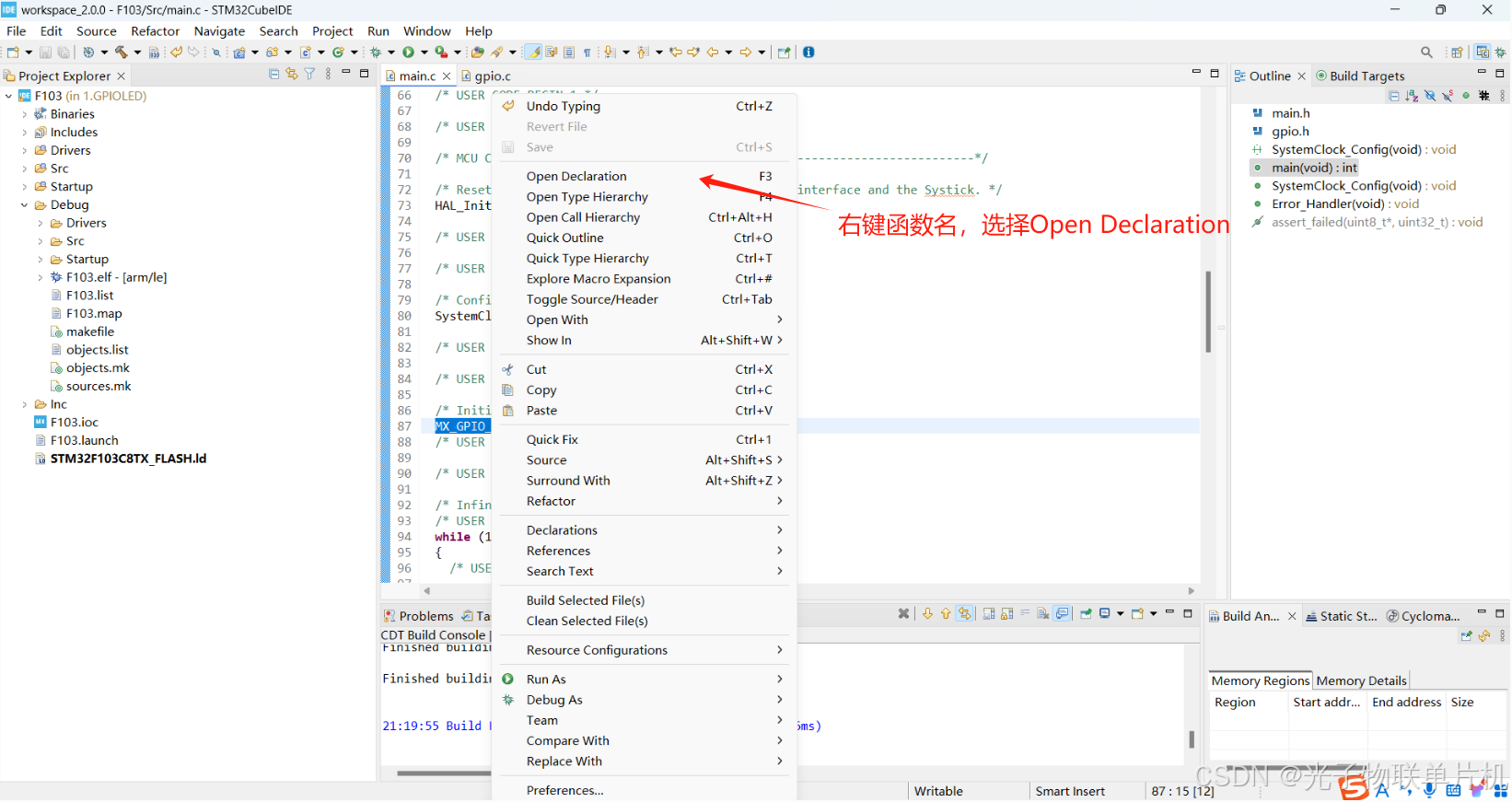Expand the Inc folder
The width and height of the screenshot is (1512, 802).
point(25,404)
